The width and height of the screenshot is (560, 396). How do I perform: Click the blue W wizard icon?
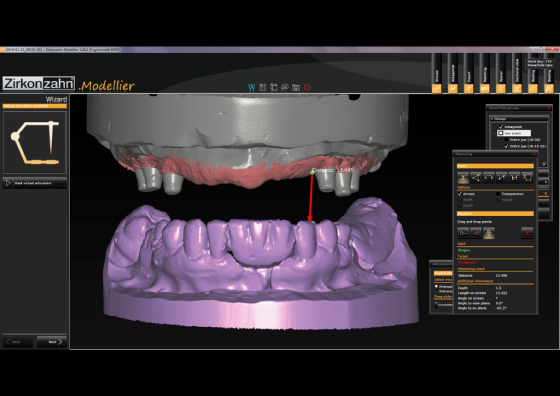[x=251, y=87]
